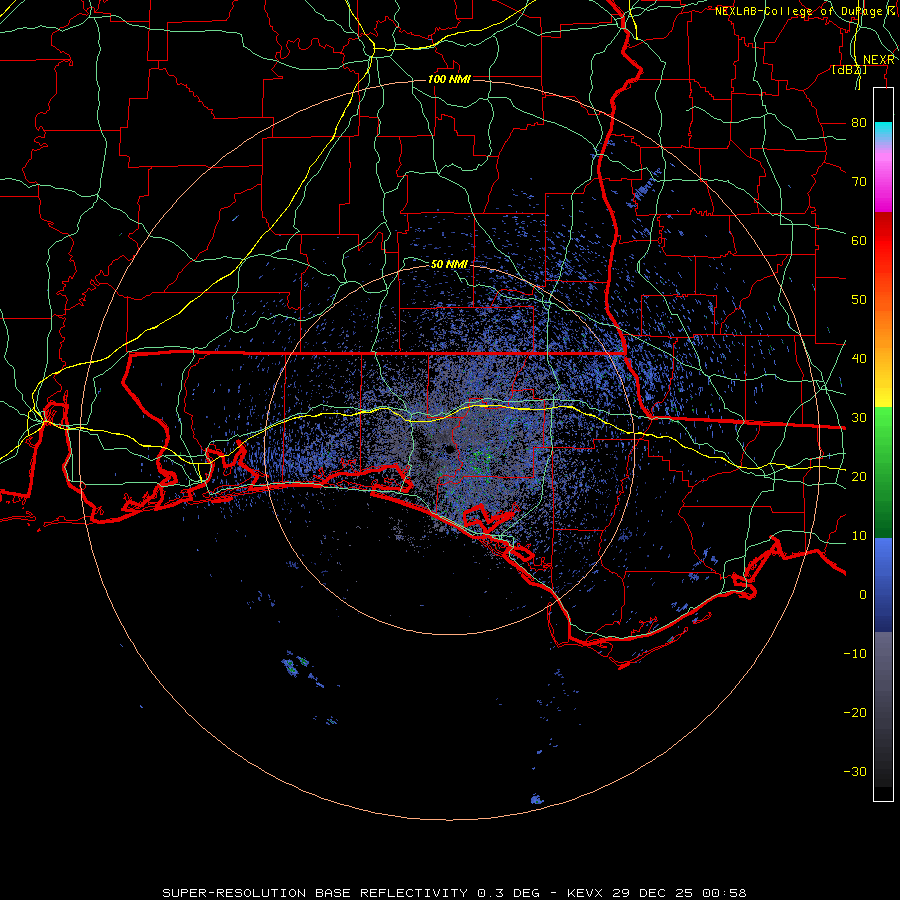Click the [dBZ] unit label above the scale
The height and width of the screenshot is (900, 900).
pos(849,70)
